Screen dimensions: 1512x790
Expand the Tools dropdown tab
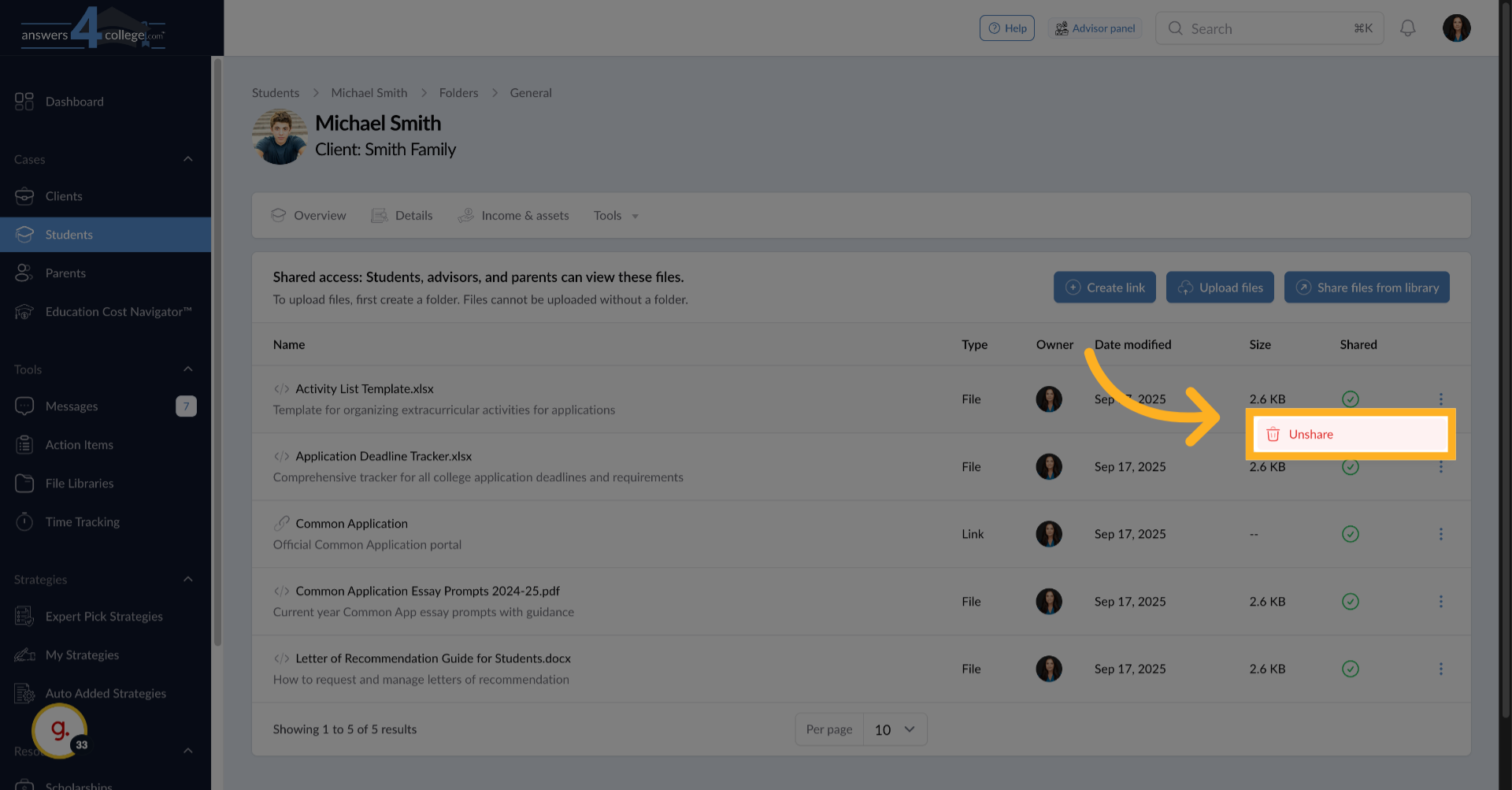click(x=616, y=216)
